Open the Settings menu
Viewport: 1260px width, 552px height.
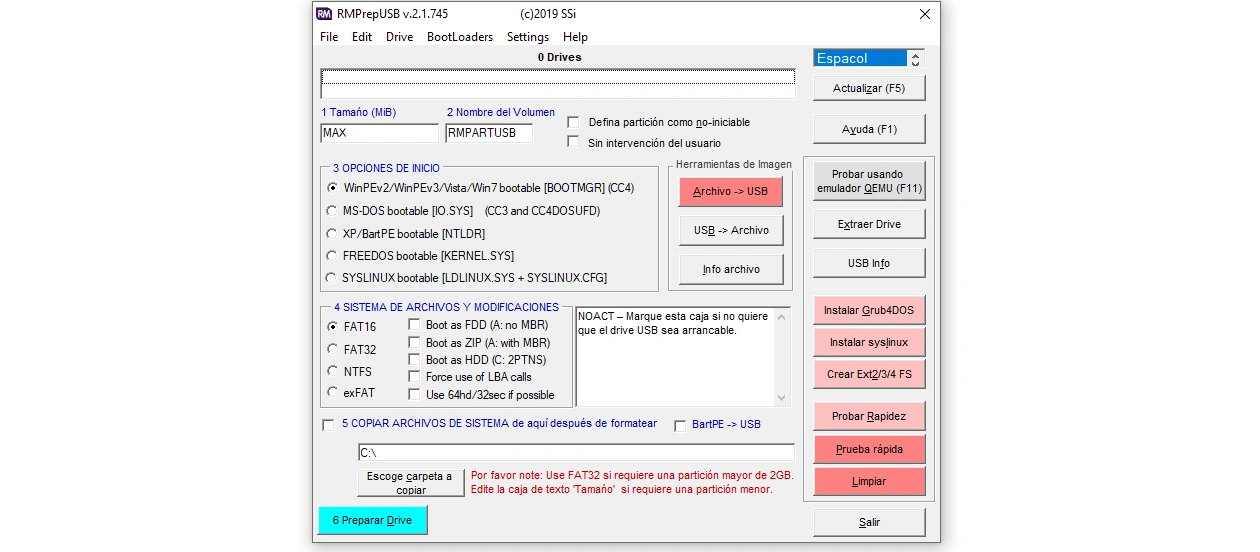click(x=527, y=37)
